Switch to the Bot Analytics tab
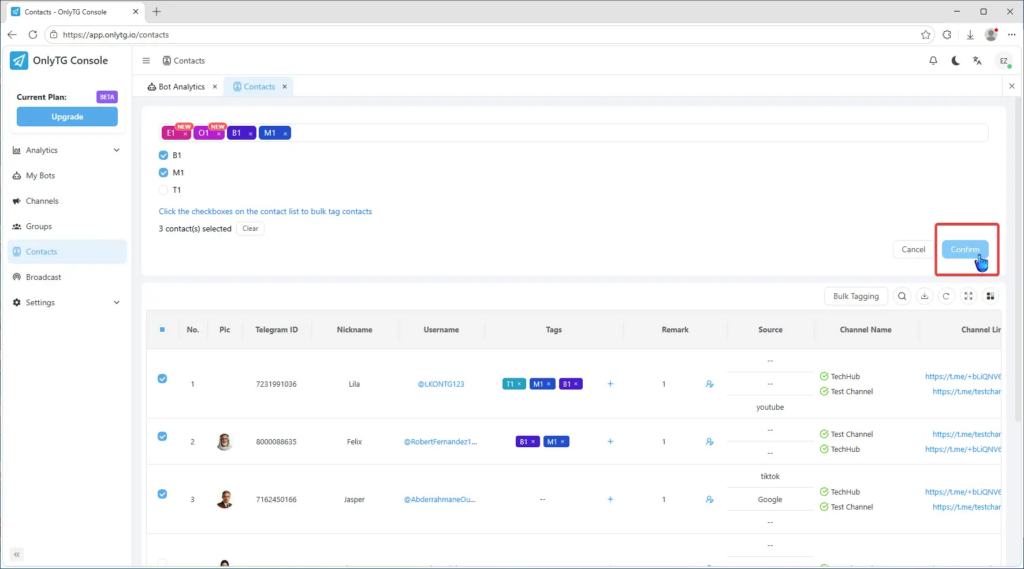The width and height of the screenshot is (1024, 569). [181, 87]
